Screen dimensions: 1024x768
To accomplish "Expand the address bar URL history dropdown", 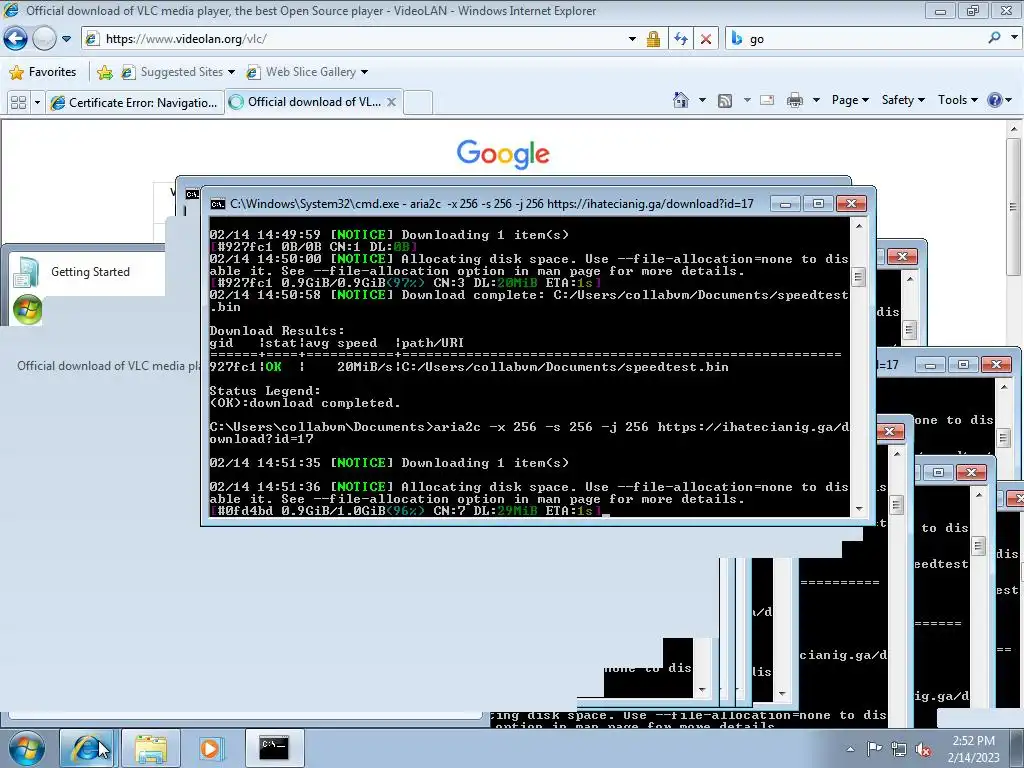I will pyautogui.click(x=632, y=39).
